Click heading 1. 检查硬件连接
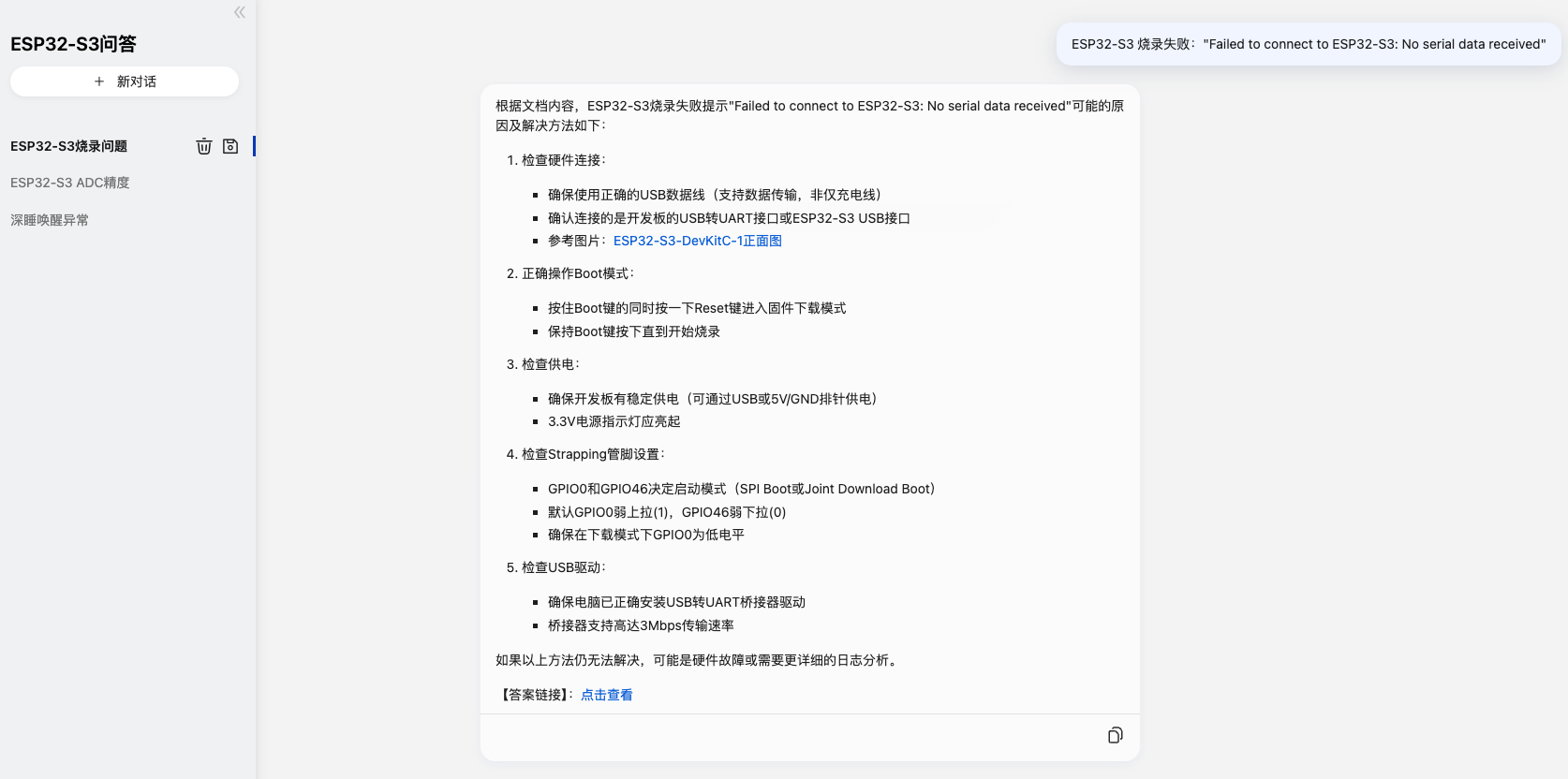 coord(556,160)
